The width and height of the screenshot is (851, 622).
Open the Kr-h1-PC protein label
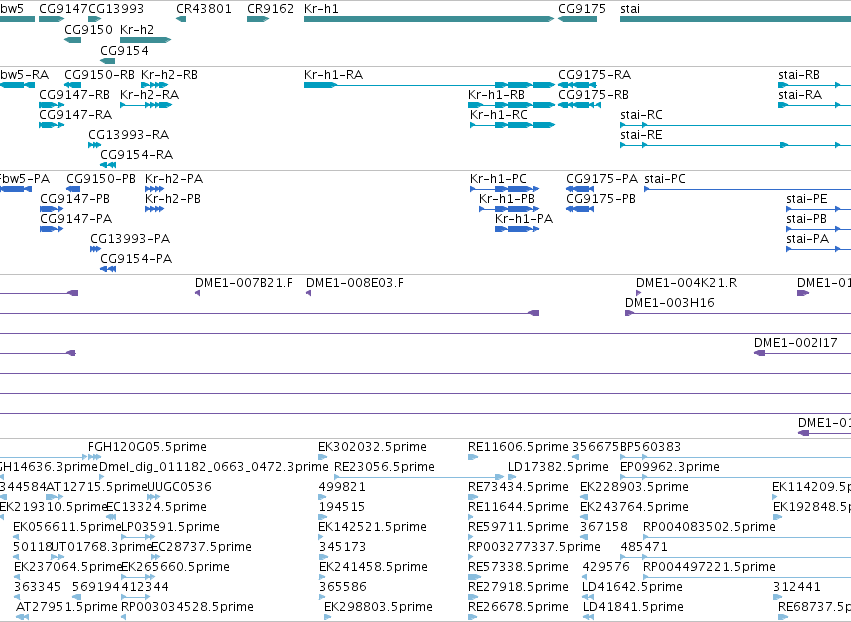[498, 179]
